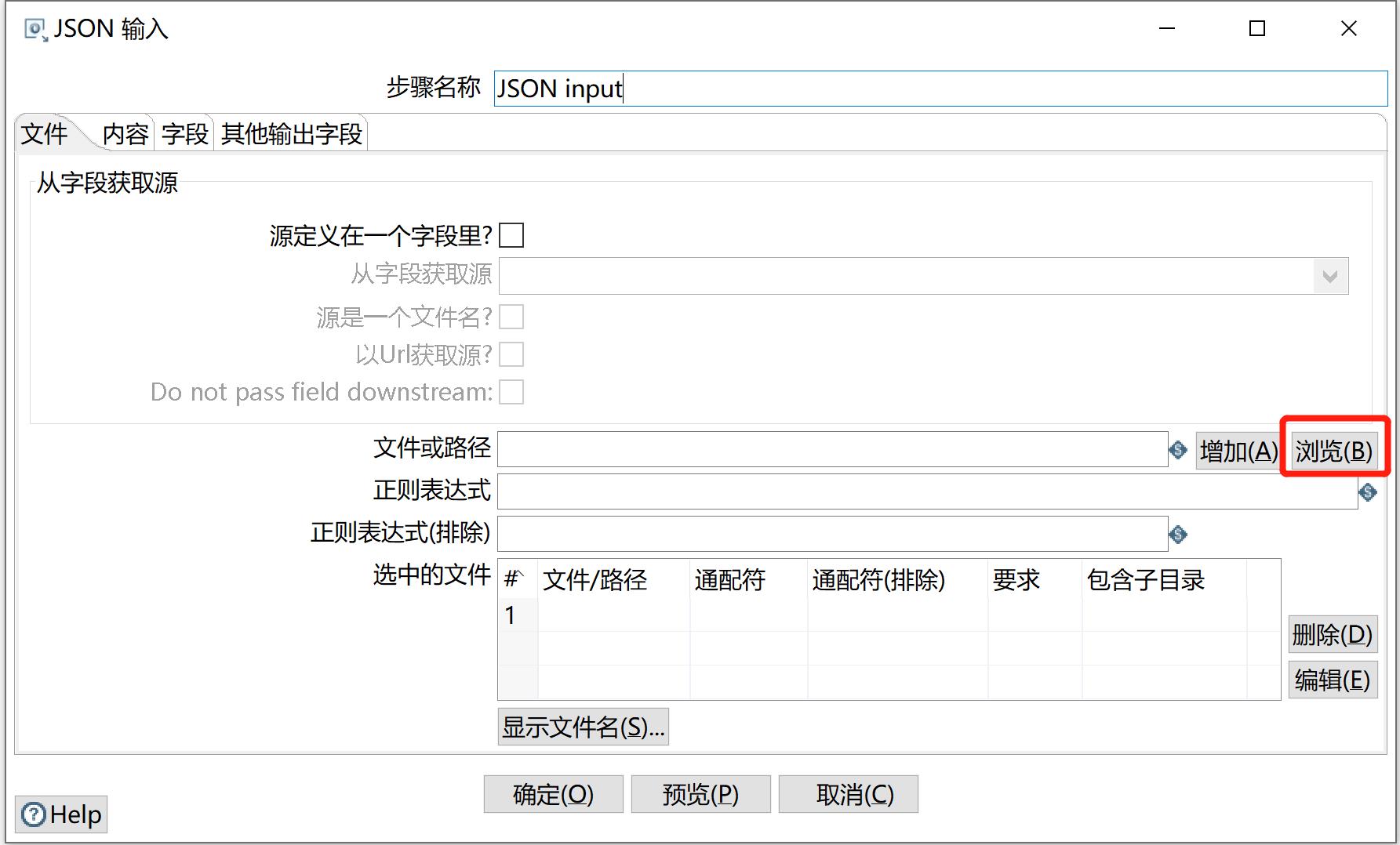Click 文件/路径 column header
This screenshot has height=845, width=1400.
tap(614, 580)
